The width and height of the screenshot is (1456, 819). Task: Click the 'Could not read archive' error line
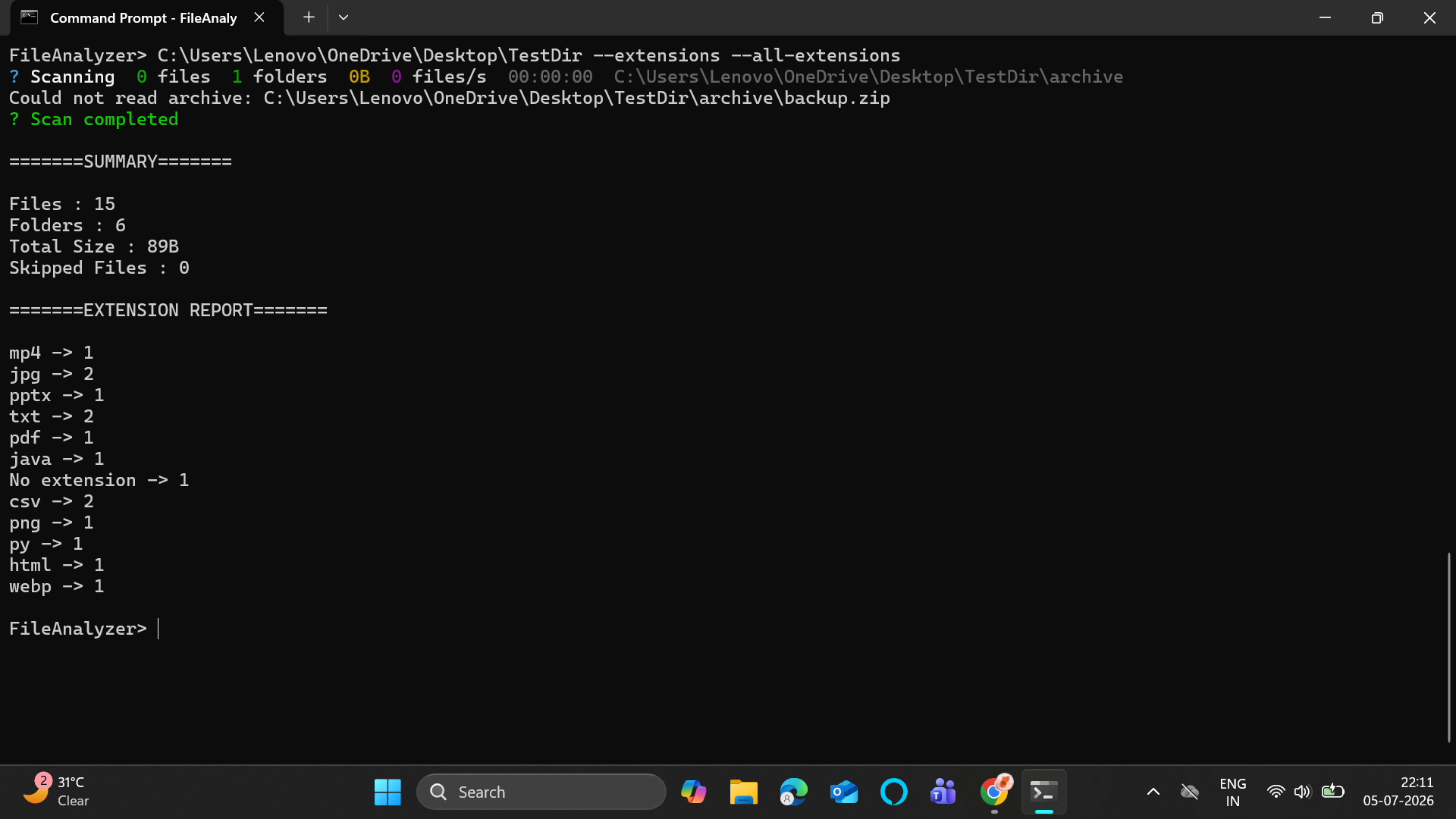tap(450, 98)
